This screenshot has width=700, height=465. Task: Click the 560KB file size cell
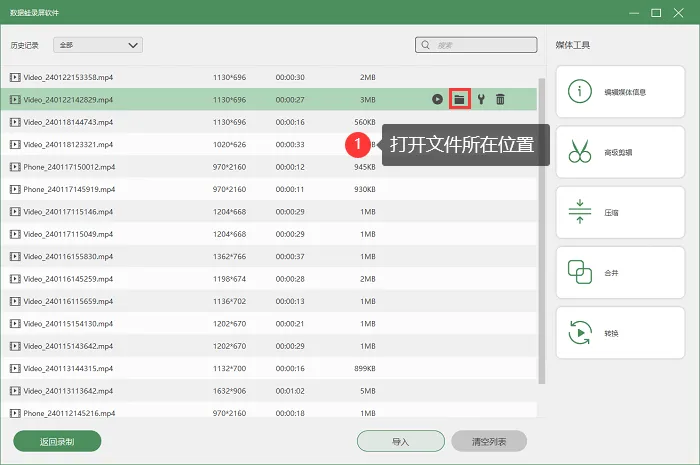click(x=365, y=122)
